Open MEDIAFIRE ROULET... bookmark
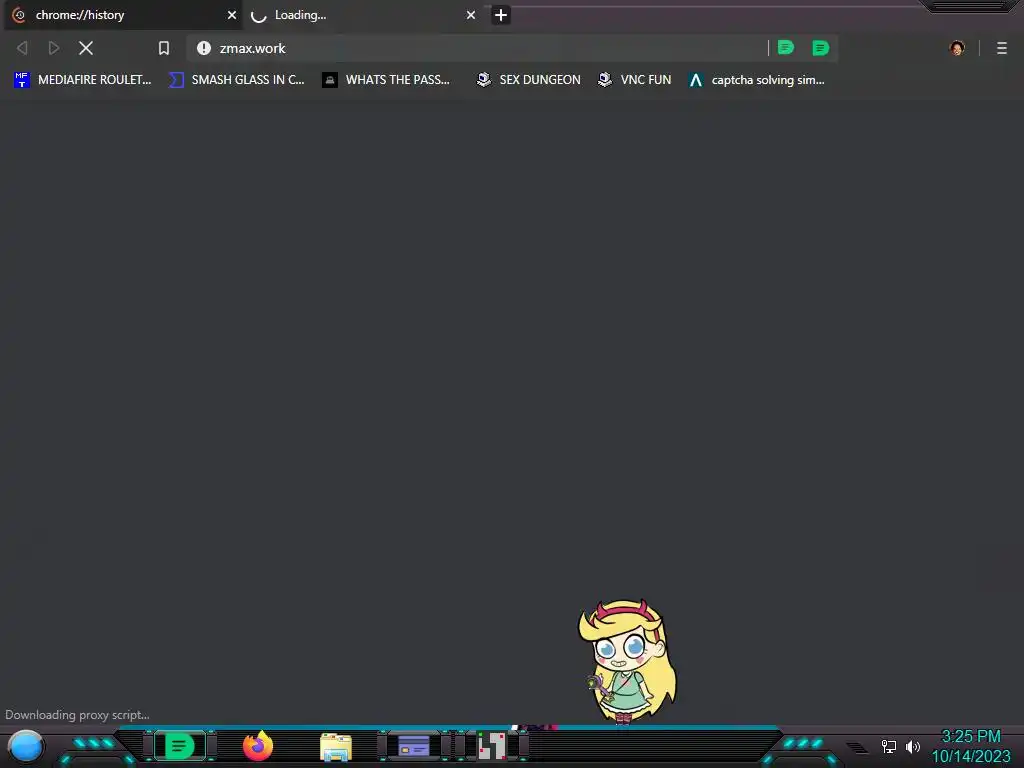This screenshot has width=1024, height=768. click(83, 80)
